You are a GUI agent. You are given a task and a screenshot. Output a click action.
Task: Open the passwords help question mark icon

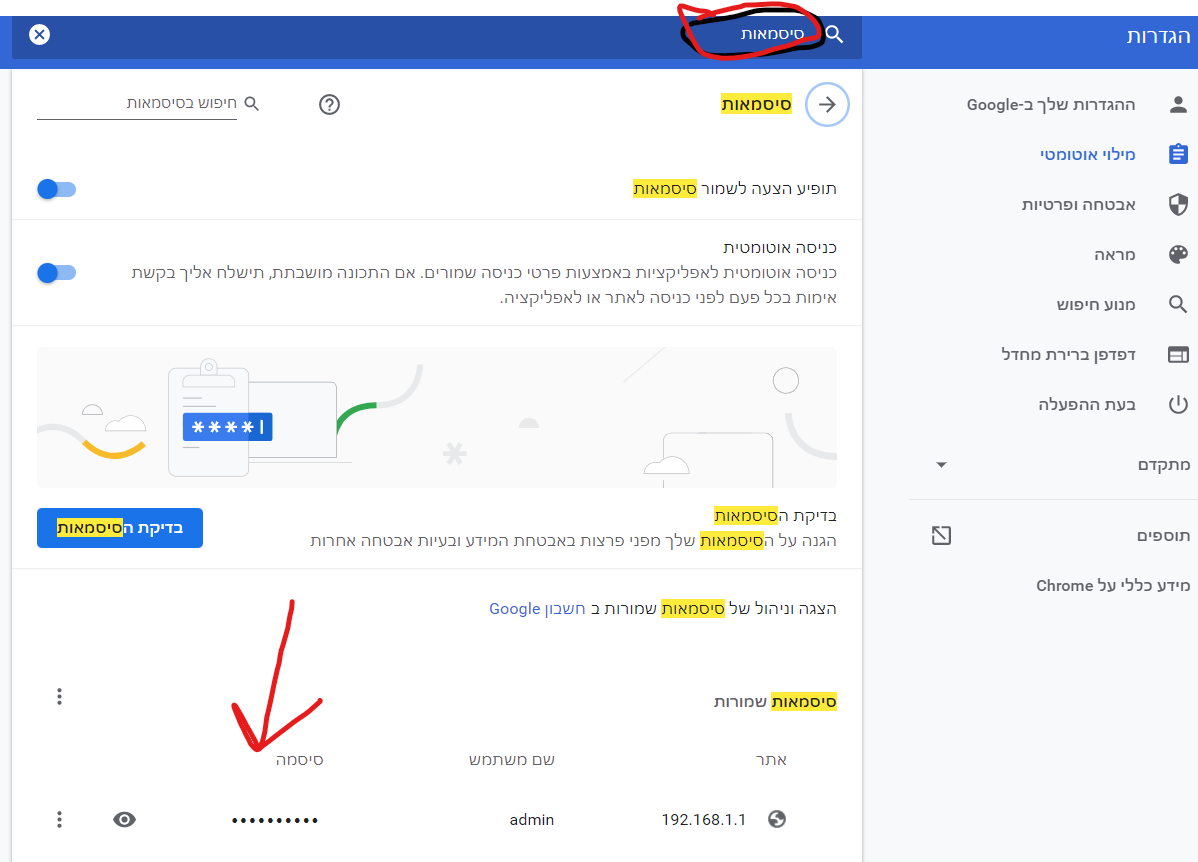click(x=329, y=105)
